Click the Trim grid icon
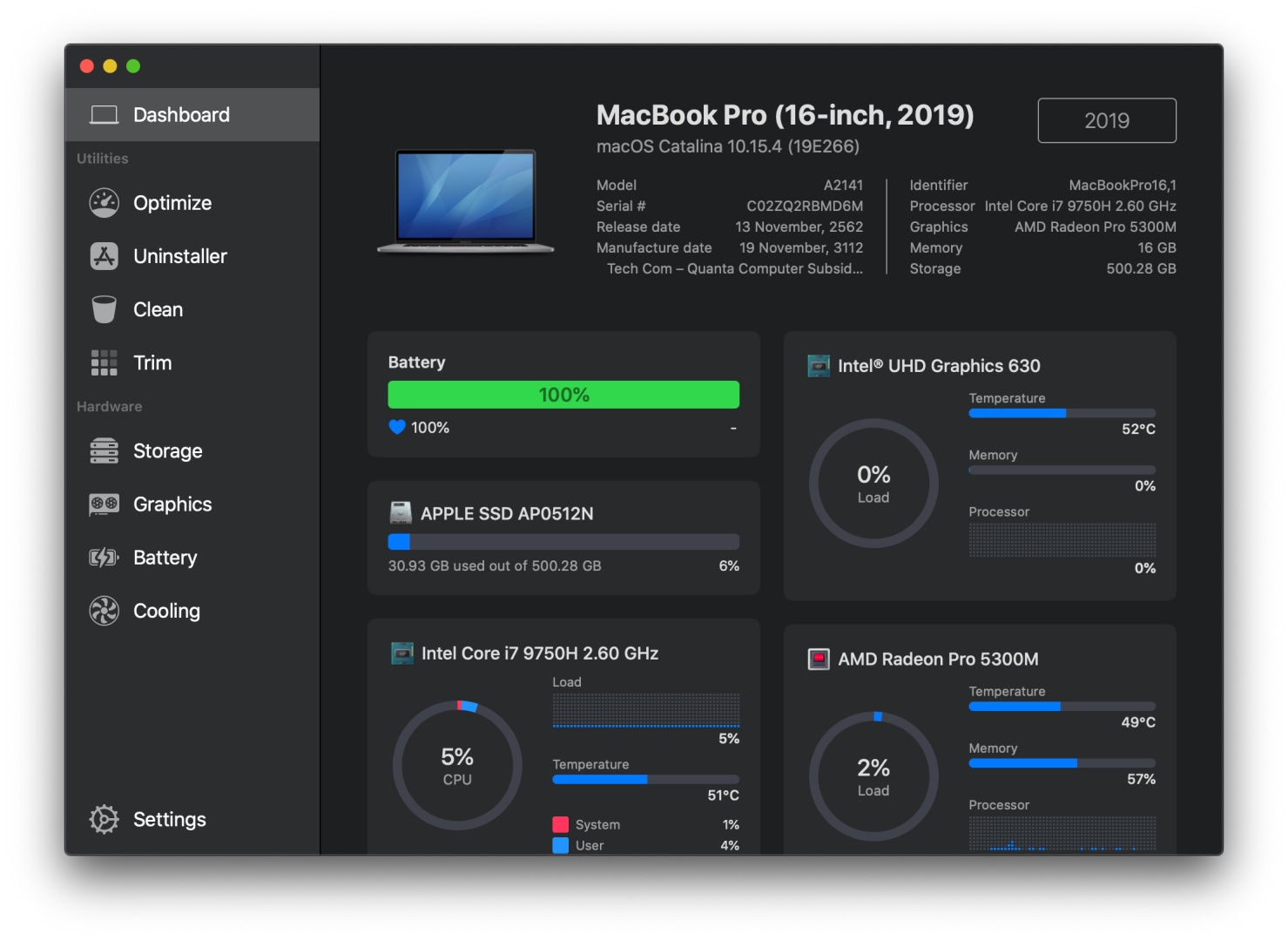Image resolution: width=1288 pixels, height=941 pixels. click(104, 362)
